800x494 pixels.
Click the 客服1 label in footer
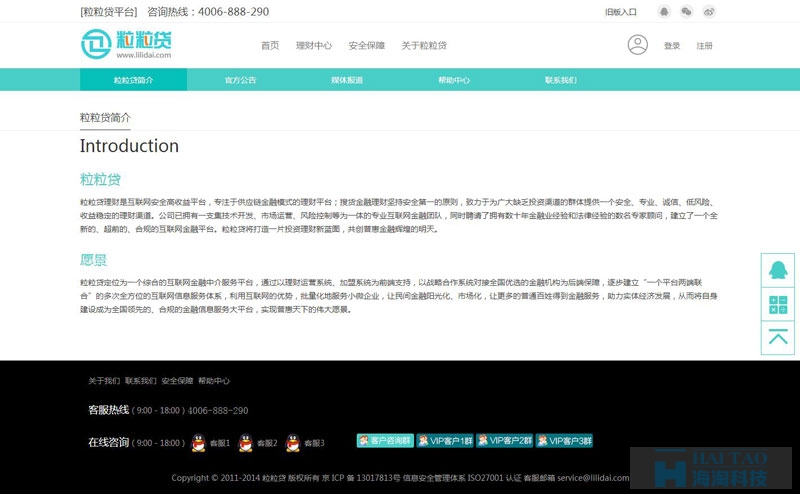coord(220,443)
